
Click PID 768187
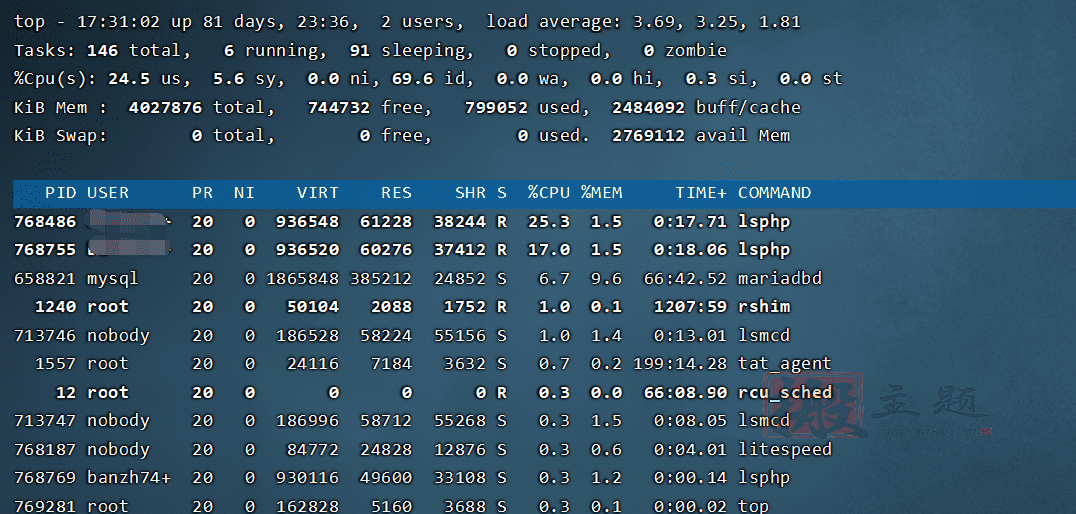click(45, 449)
